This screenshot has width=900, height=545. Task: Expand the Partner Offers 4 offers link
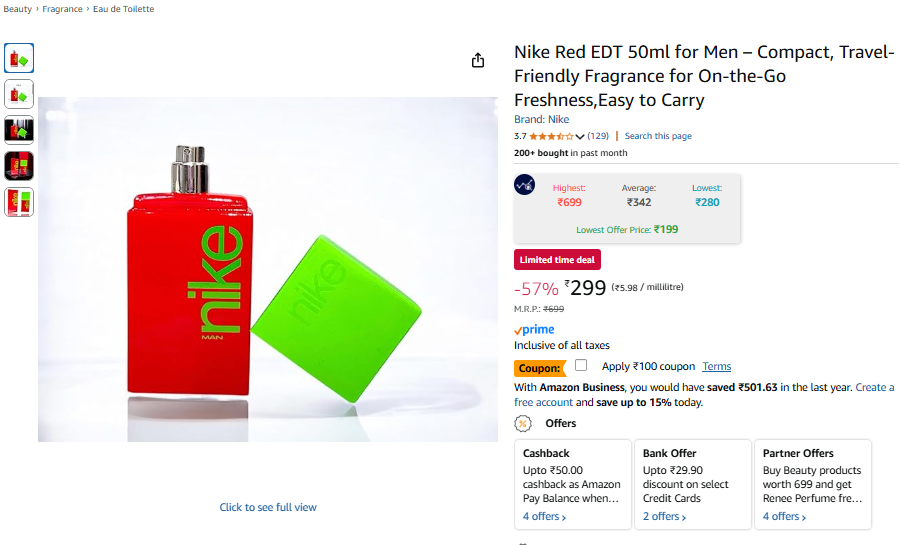pos(784,517)
